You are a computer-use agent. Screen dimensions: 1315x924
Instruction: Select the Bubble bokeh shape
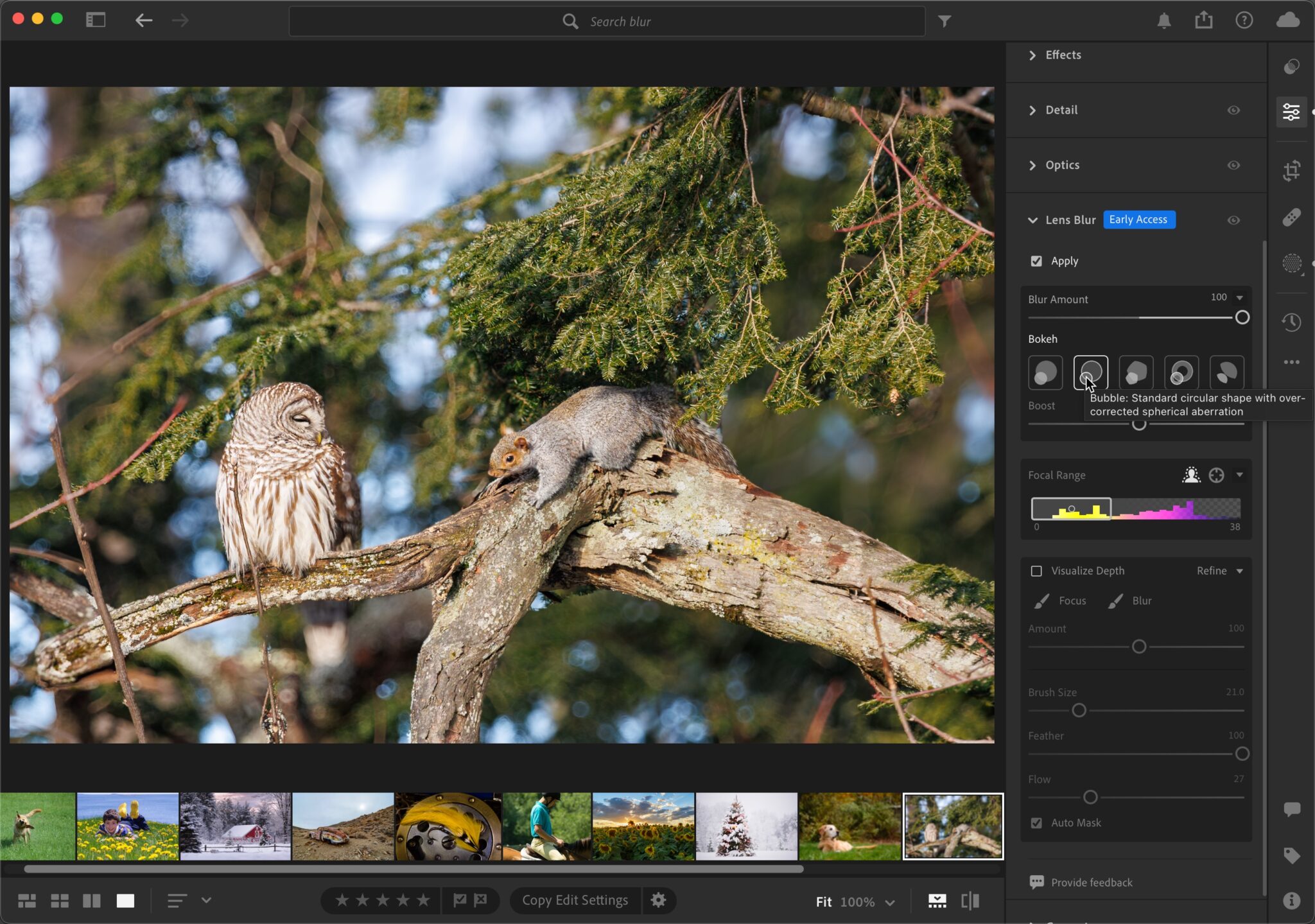[x=1090, y=372]
